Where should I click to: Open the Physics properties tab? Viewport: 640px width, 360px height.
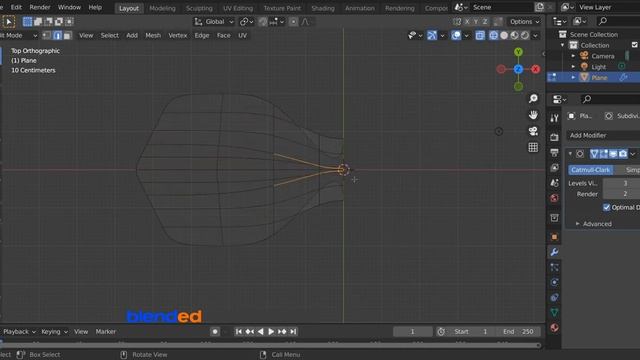(554, 282)
